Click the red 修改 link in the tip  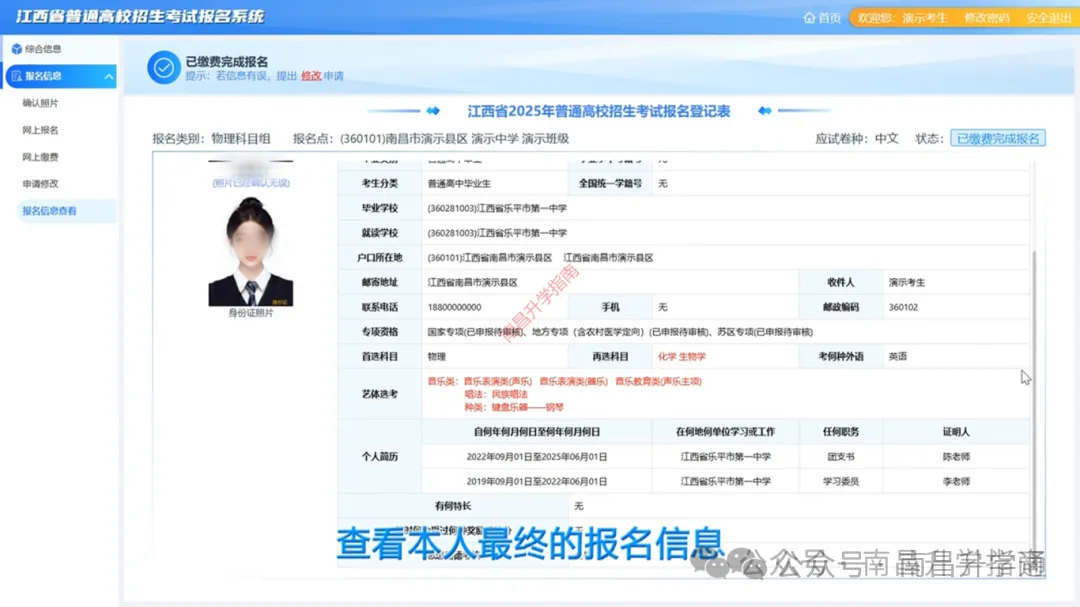[x=311, y=76]
